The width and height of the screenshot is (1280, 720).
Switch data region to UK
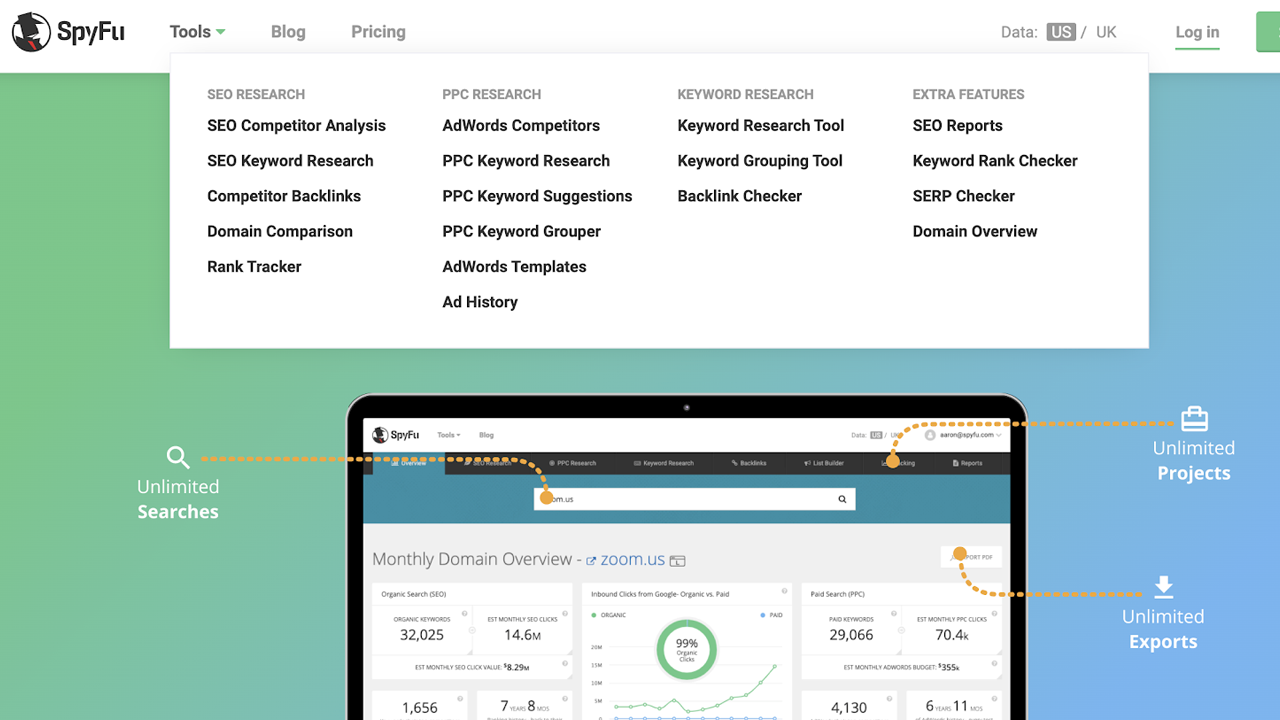[x=1106, y=32]
